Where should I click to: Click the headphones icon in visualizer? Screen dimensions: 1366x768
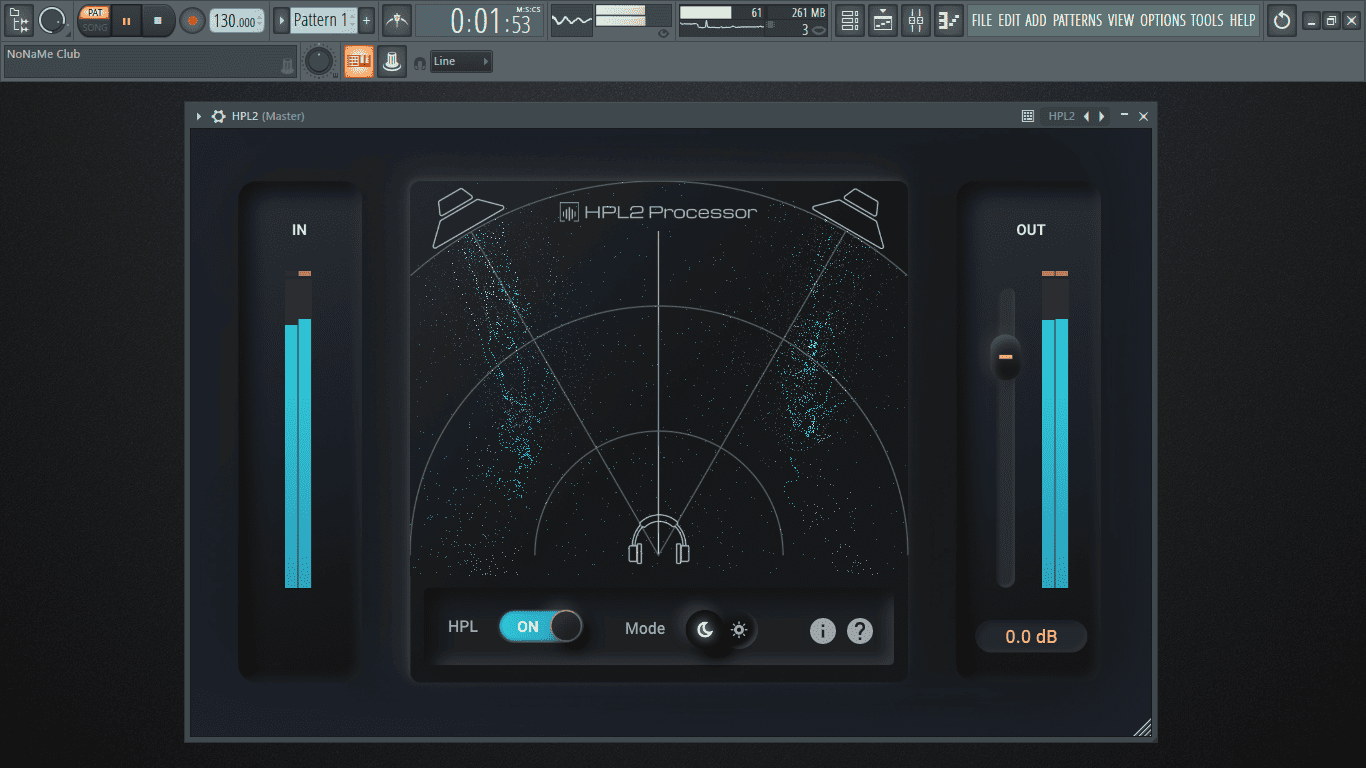(x=659, y=540)
